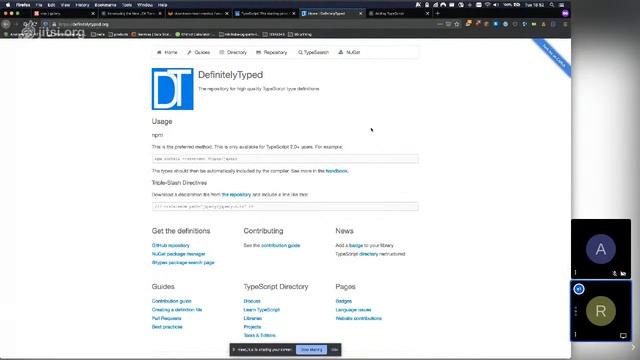
Task: Click the browser back button
Action: coord(6,24)
